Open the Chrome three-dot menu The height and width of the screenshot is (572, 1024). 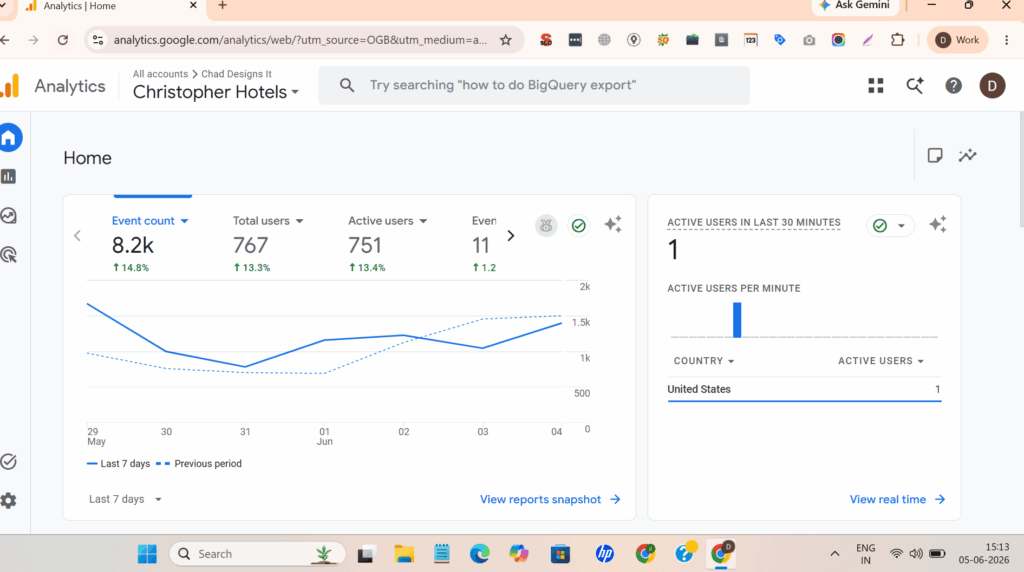(1006, 40)
